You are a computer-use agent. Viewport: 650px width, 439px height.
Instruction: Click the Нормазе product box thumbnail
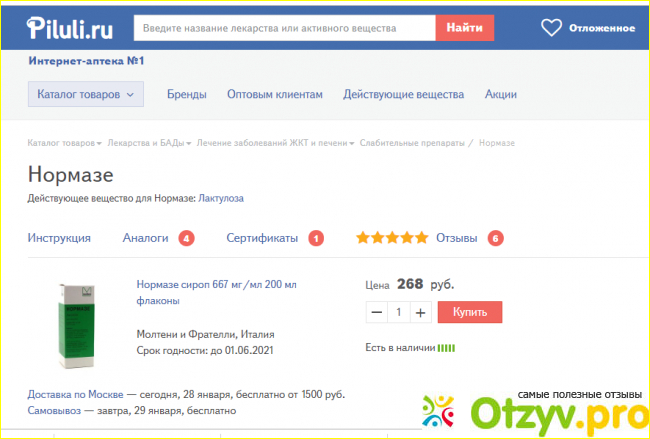pos(70,322)
